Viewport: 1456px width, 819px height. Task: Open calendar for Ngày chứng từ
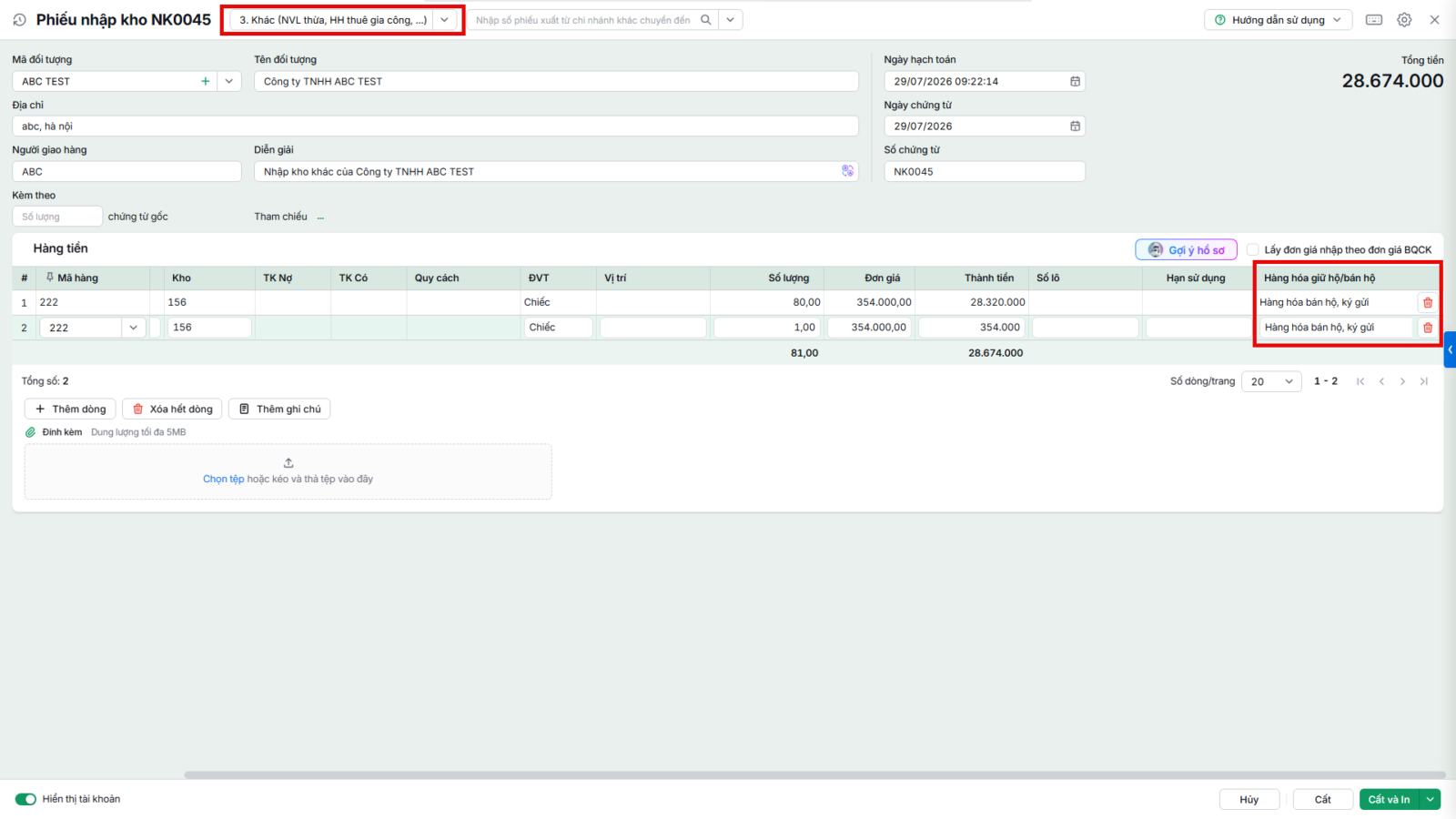coord(1075,126)
